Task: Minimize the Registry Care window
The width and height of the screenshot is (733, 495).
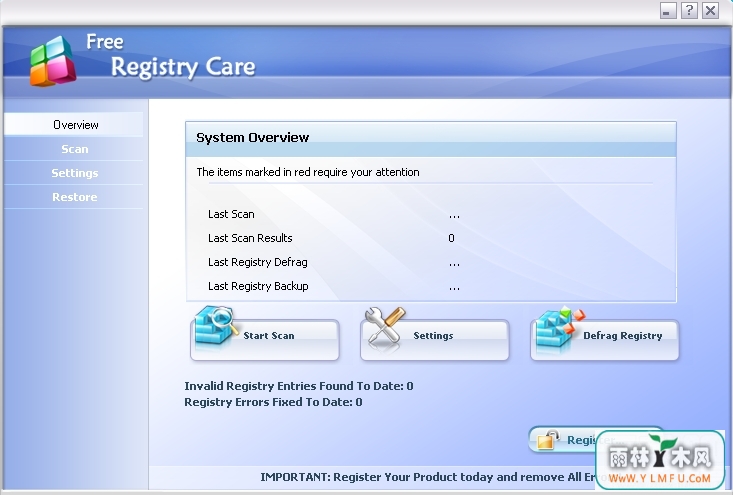Action: pyautogui.click(x=668, y=10)
